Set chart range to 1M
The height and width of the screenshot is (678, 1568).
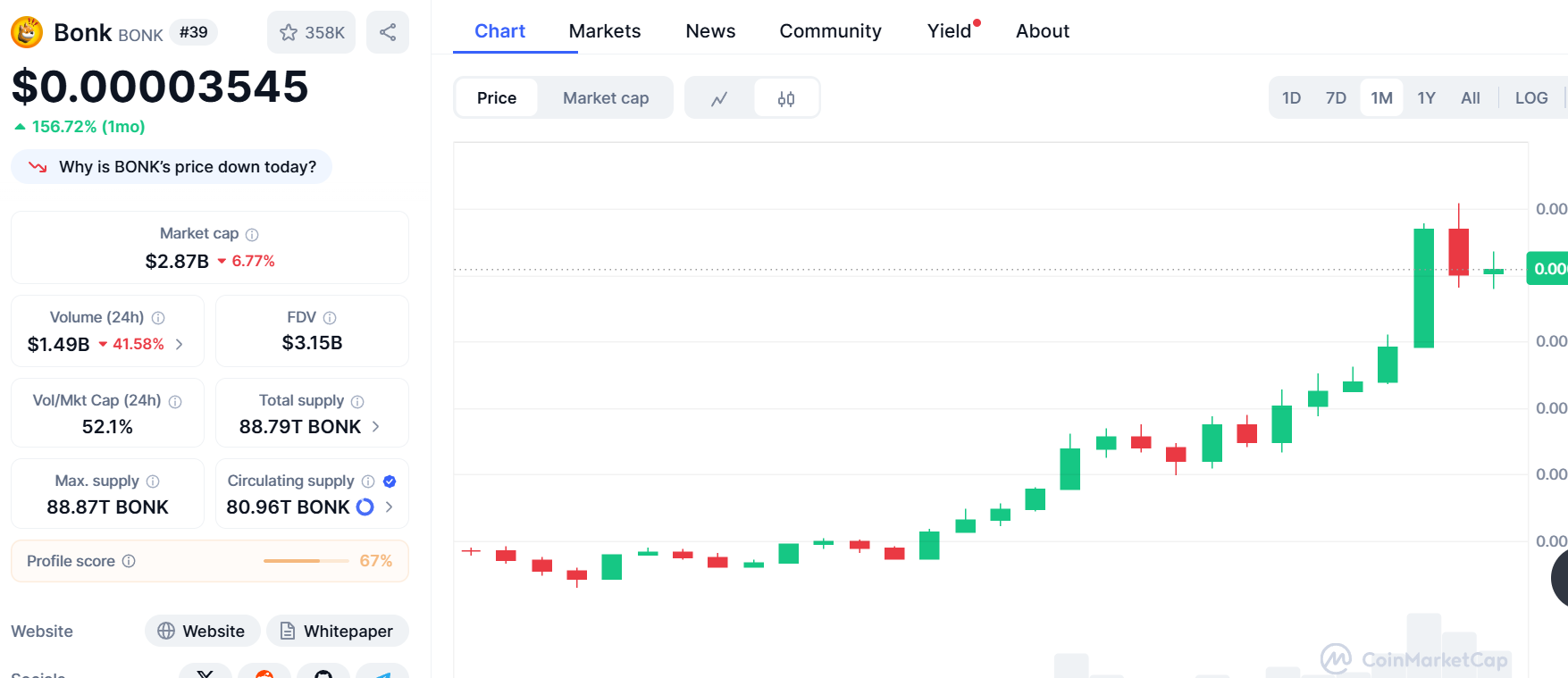point(1381,98)
